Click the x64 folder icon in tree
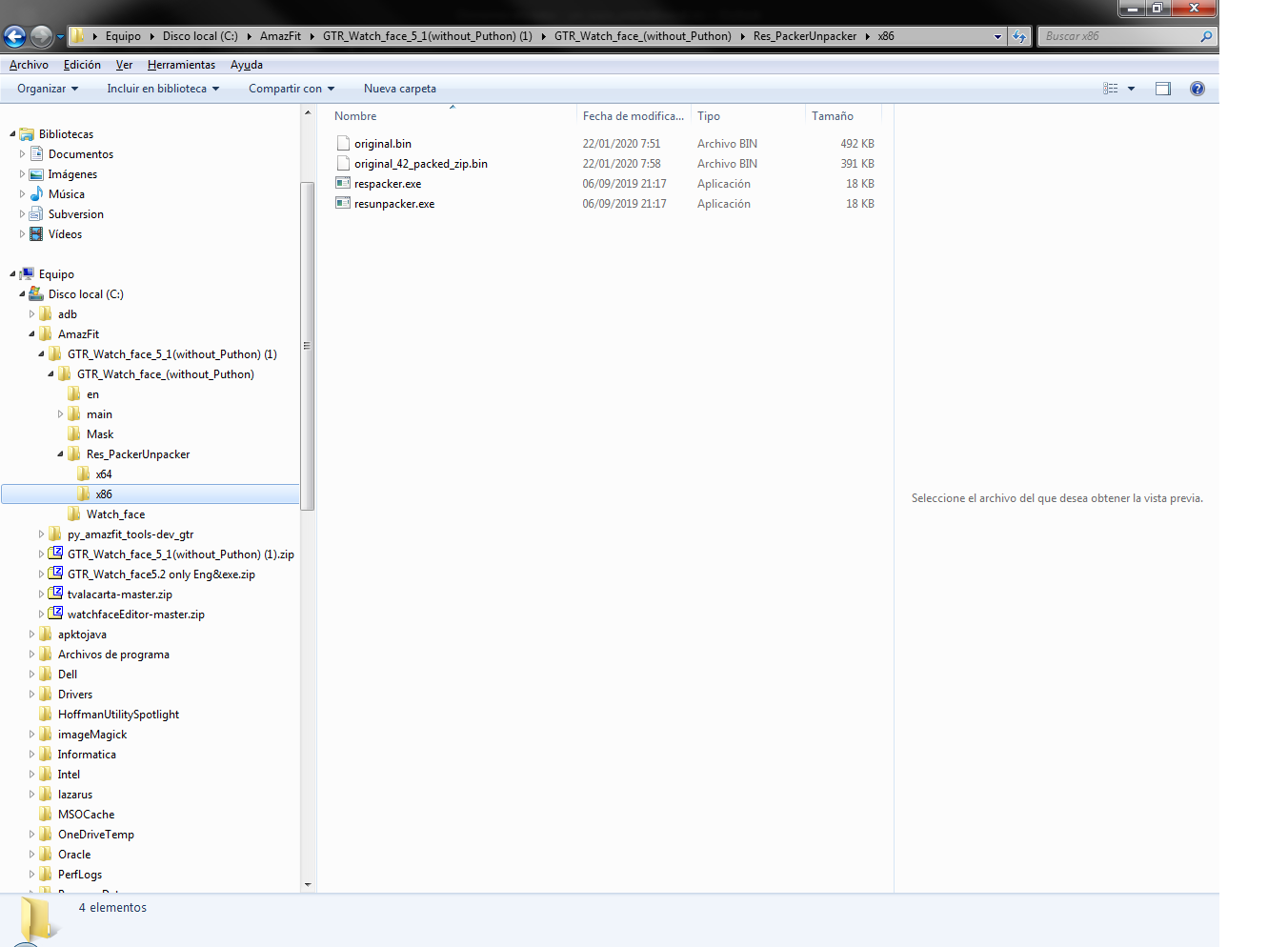 [84, 473]
